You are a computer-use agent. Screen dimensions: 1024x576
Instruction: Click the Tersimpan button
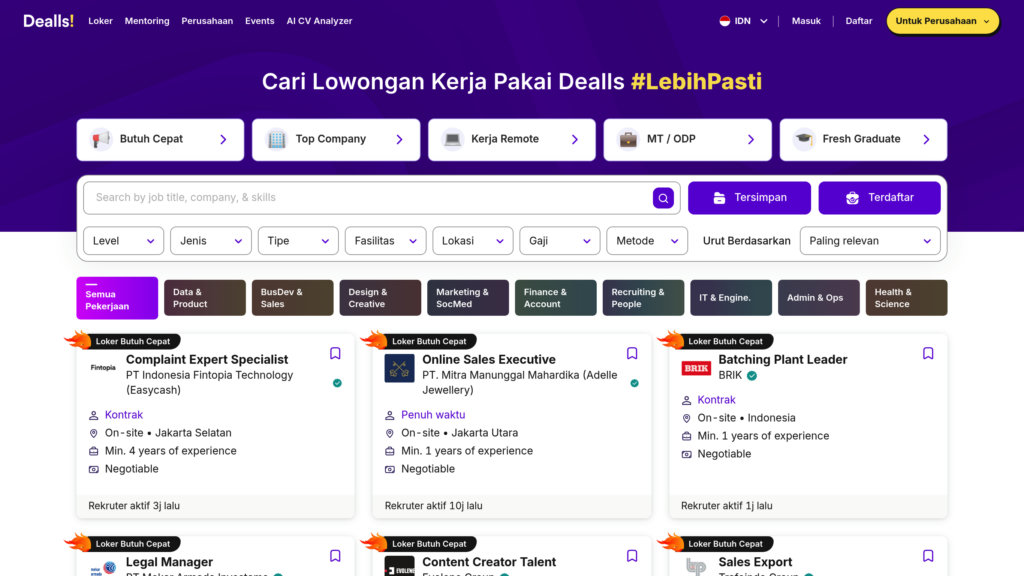749,198
